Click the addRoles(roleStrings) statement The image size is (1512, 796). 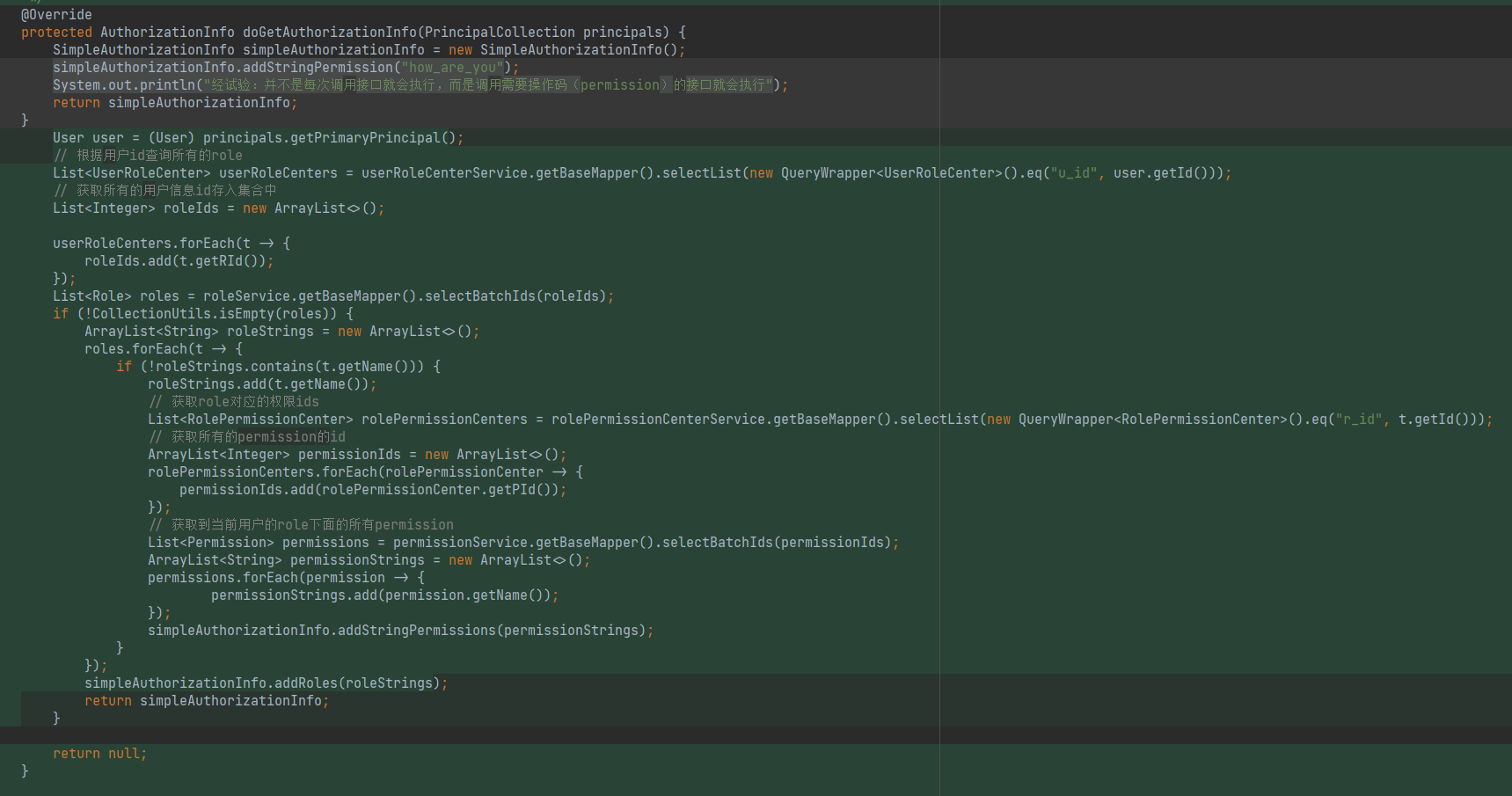pos(267,683)
